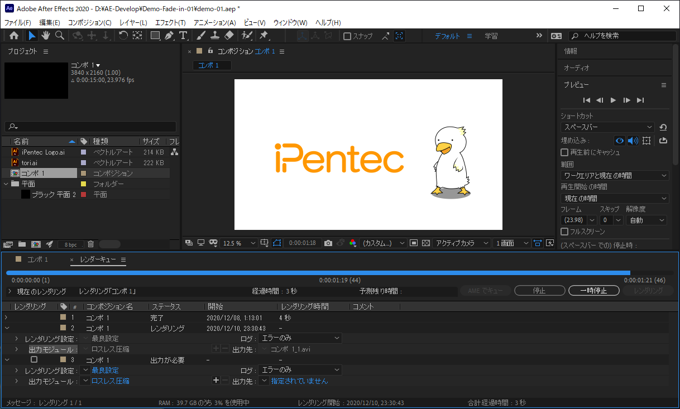Toggle the region of interest icon
This screenshot has height=409, width=680.
pyautogui.click(x=414, y=243)
